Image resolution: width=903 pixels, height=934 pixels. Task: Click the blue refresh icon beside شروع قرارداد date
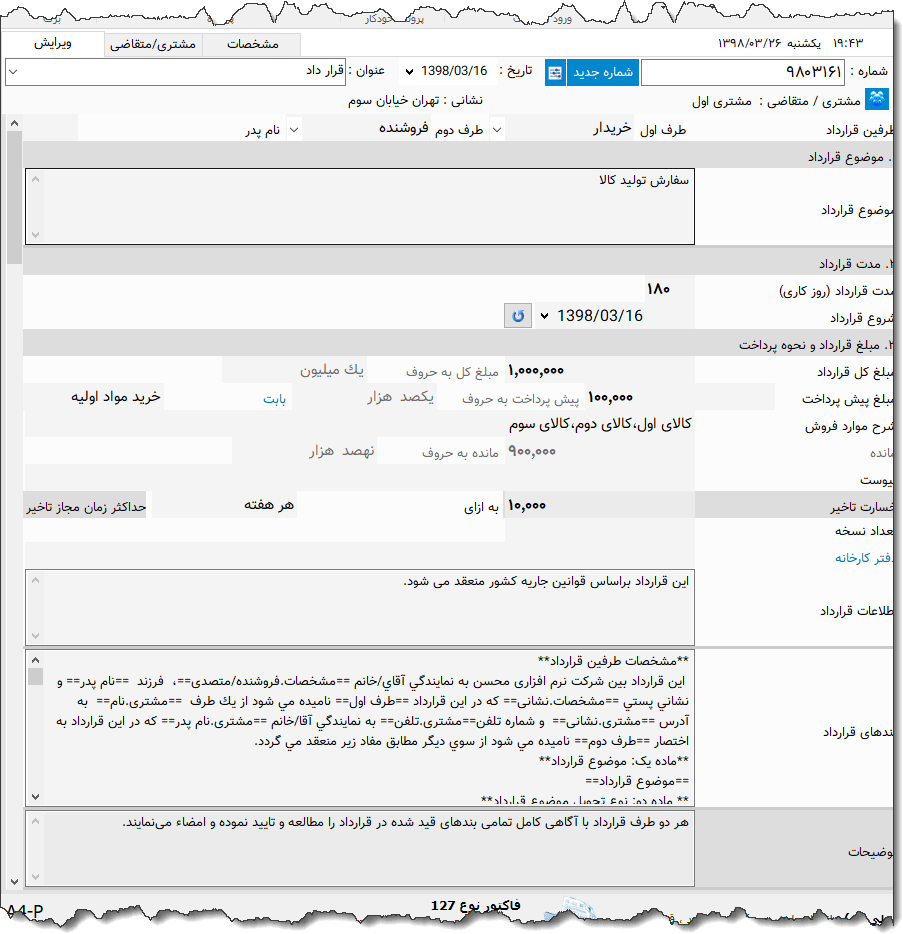coord(517,316)
